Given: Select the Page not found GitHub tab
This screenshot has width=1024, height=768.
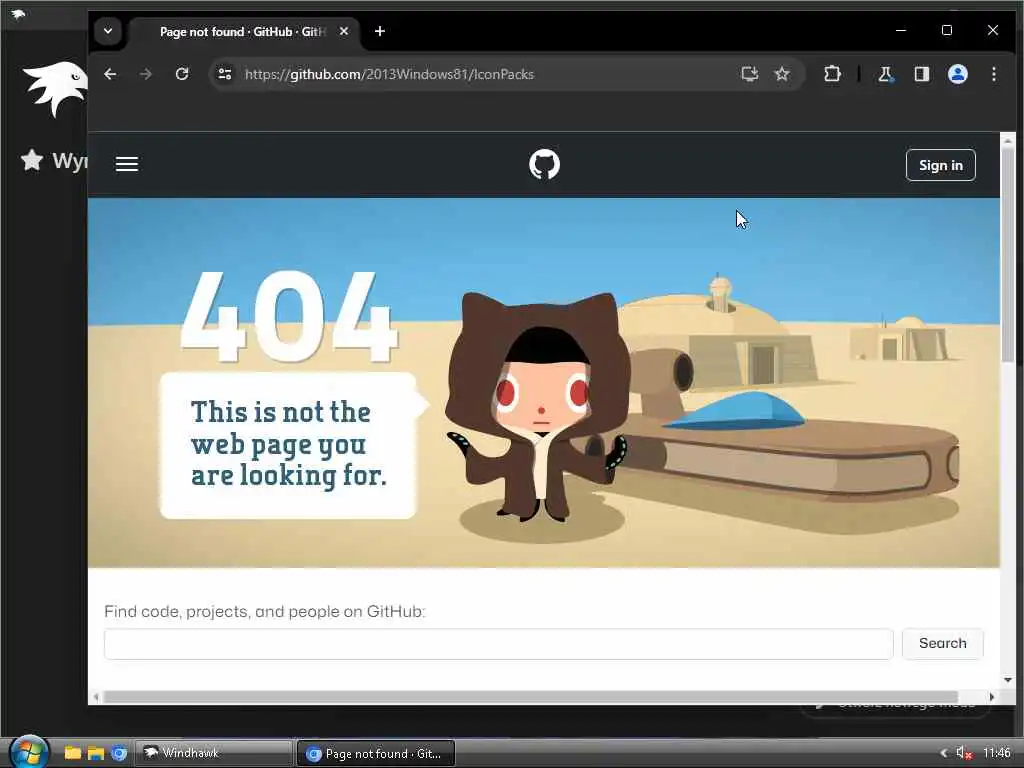Looking at the screenshot, I should [x=243, y=31].
